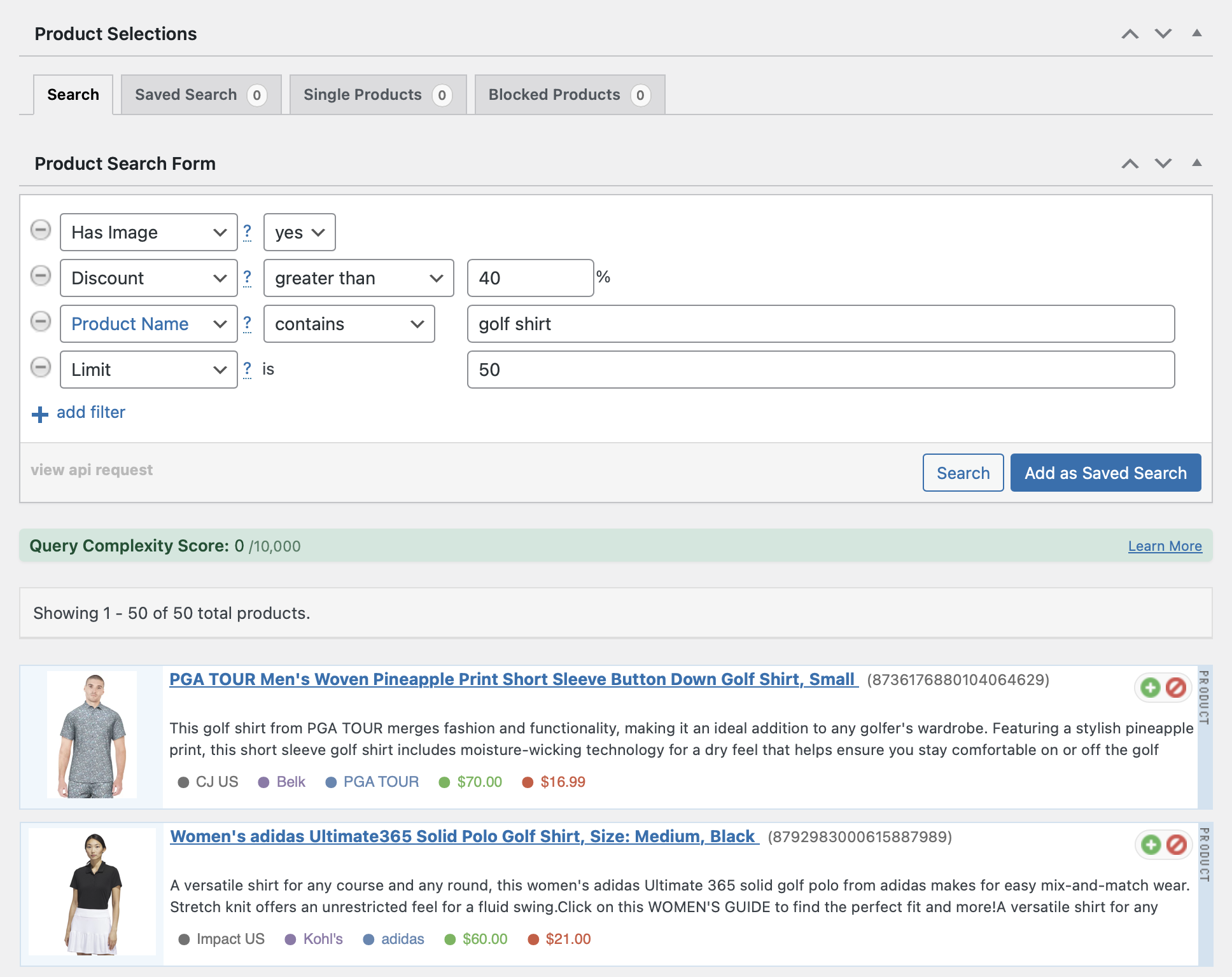Open Women's adidas Ultimate365 Polo link
This screenshot has width=1232, height=977.
464,836
